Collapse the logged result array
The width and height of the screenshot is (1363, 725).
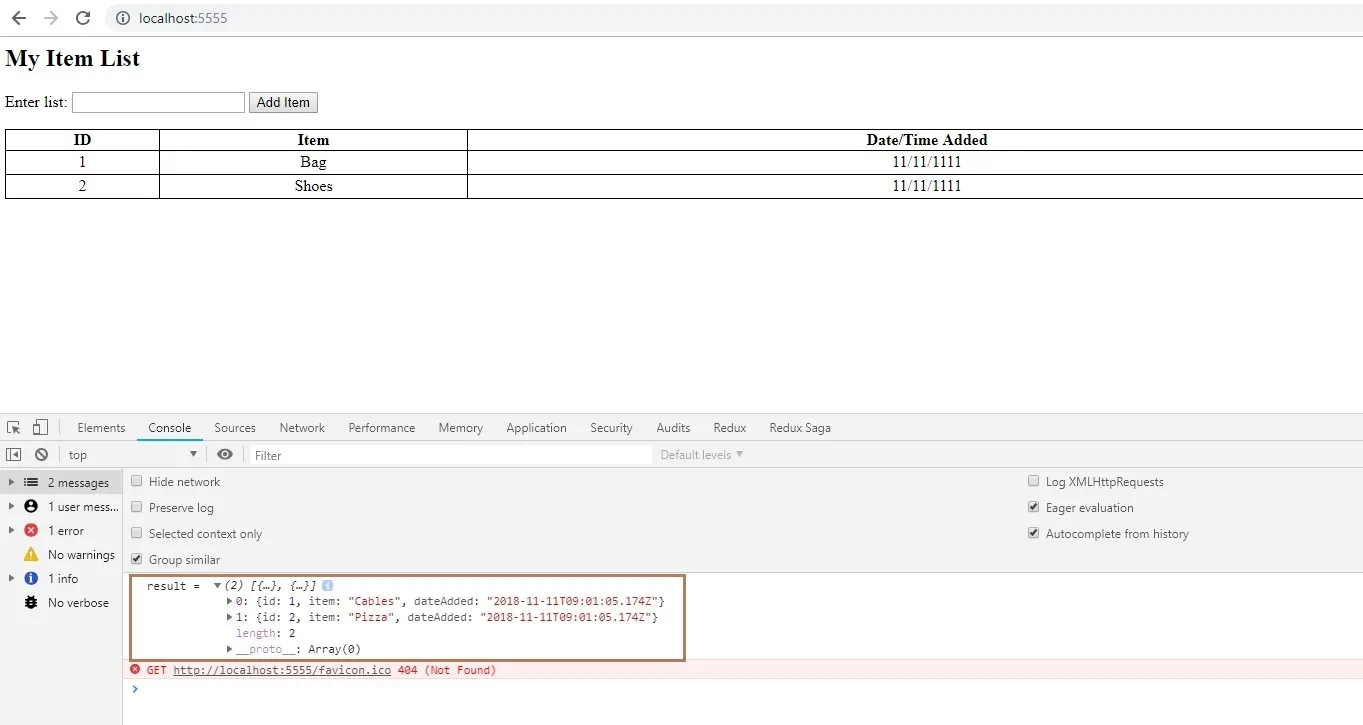pos(217,585)
